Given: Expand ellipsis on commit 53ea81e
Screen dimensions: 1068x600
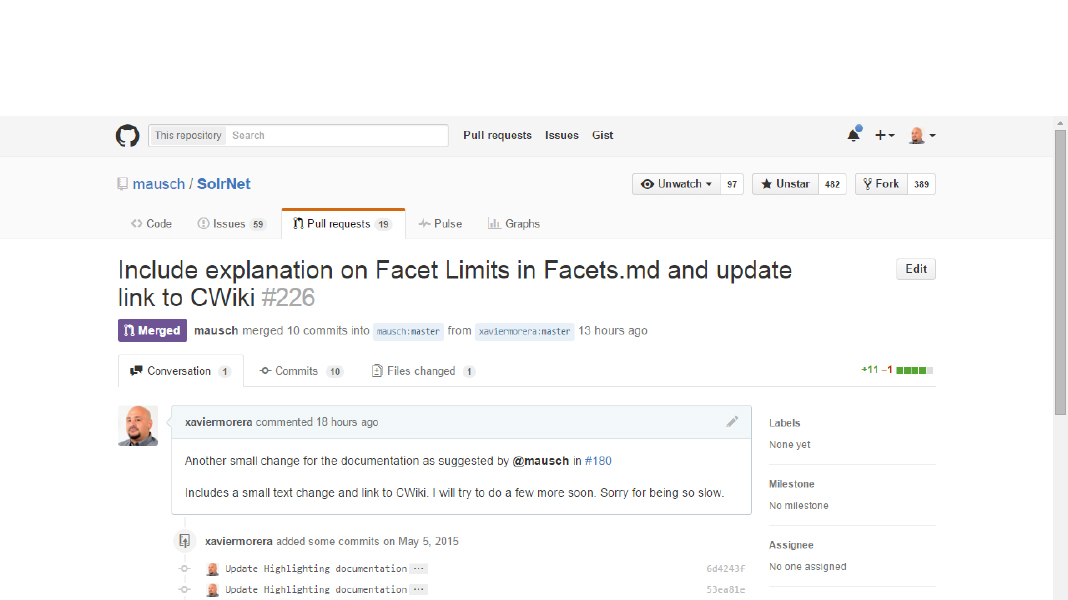Looking at the screenshot, I should 419,590.
